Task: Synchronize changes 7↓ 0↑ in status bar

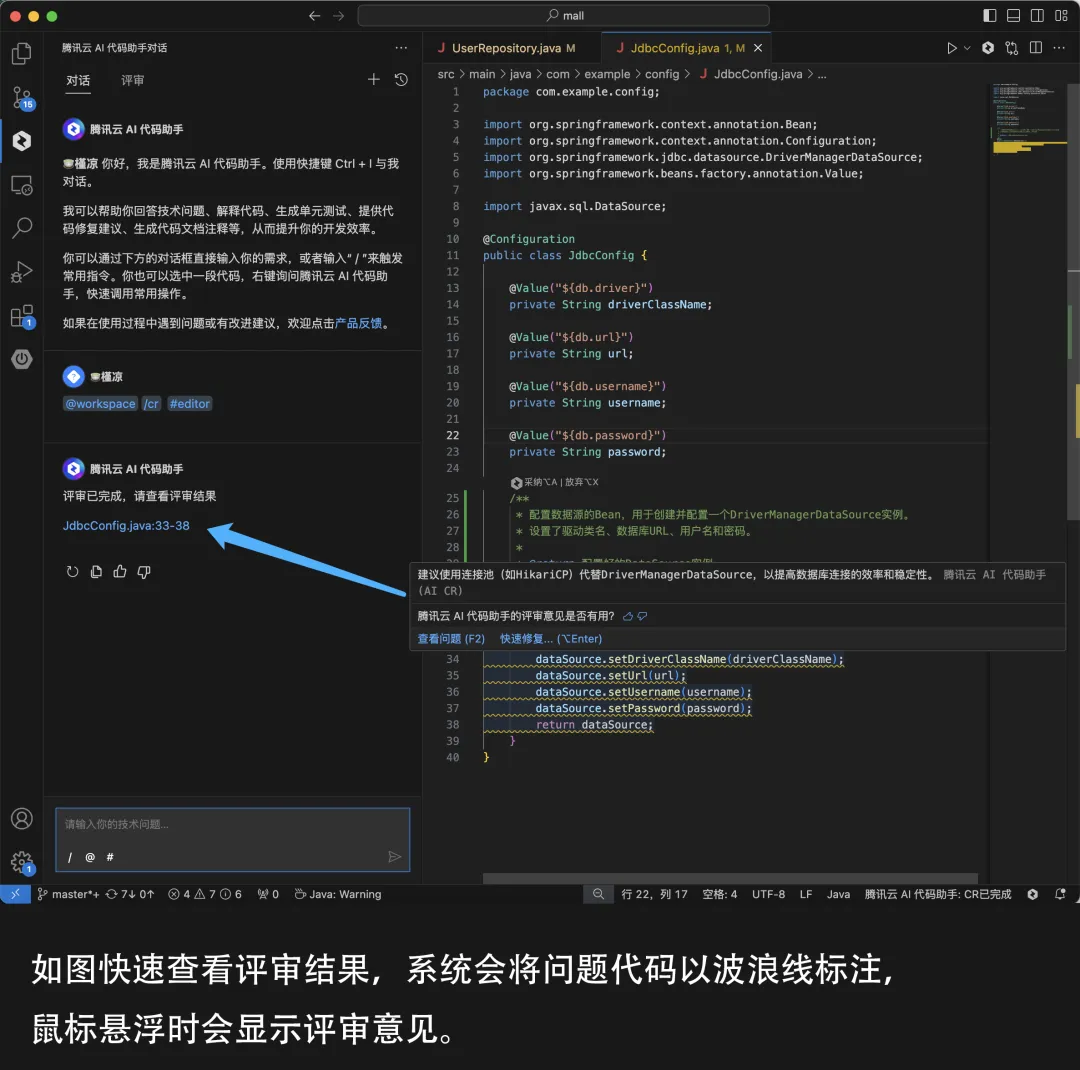Action: pyautogui.click(x=129, y=894)
